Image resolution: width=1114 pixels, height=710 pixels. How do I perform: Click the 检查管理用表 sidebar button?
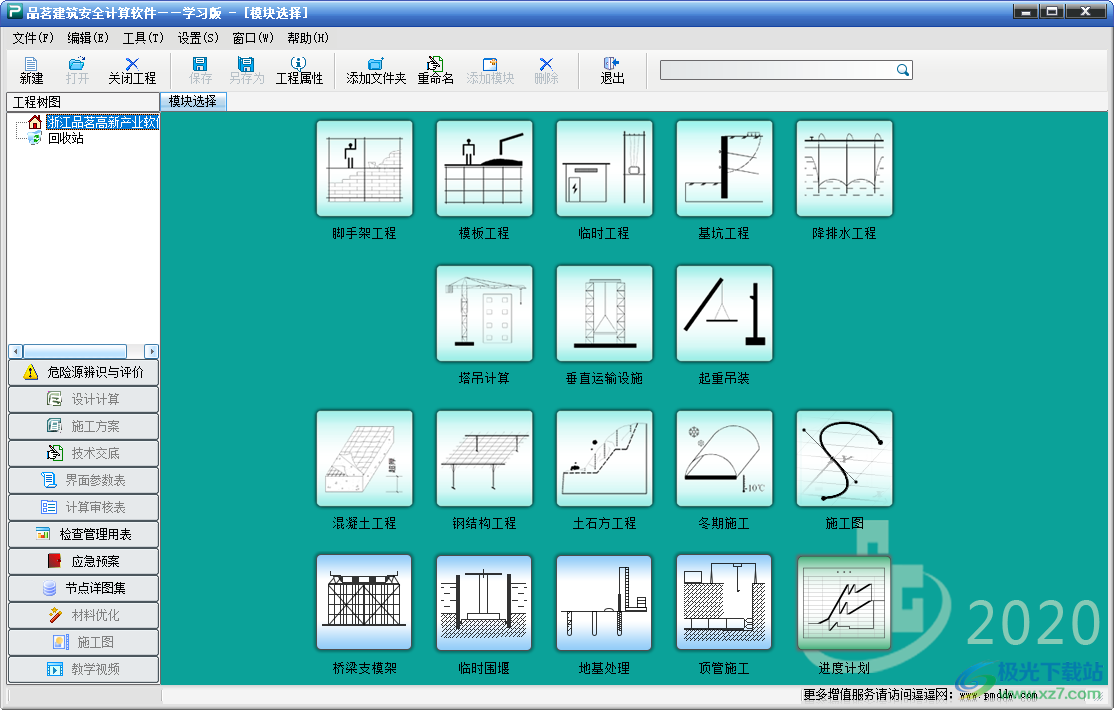84,534
